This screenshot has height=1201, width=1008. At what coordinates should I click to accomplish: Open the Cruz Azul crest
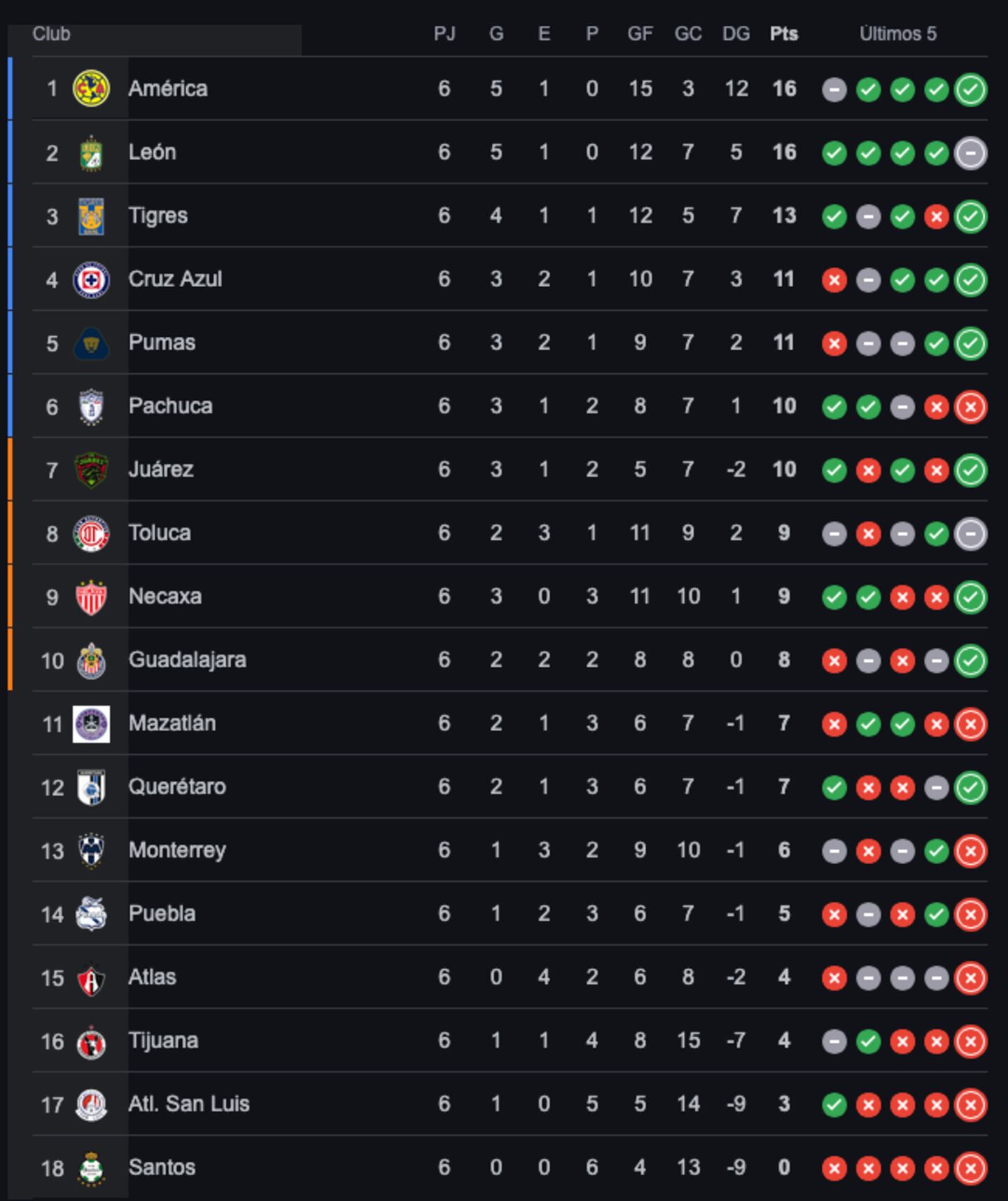point(91,278)
